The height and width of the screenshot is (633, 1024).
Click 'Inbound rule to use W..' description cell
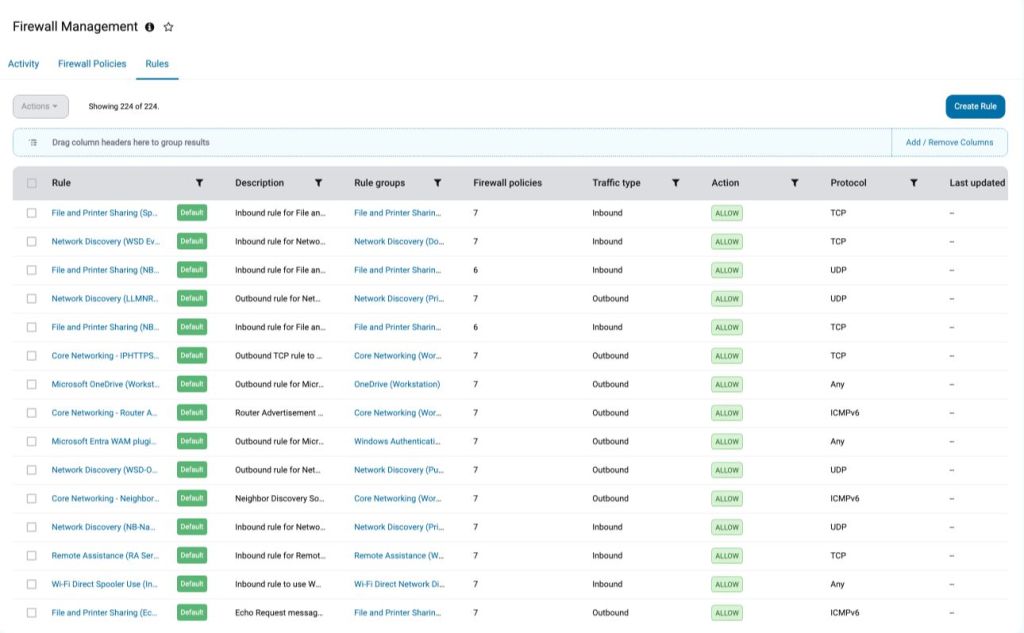pyautogui.click(x=278, y=584)
